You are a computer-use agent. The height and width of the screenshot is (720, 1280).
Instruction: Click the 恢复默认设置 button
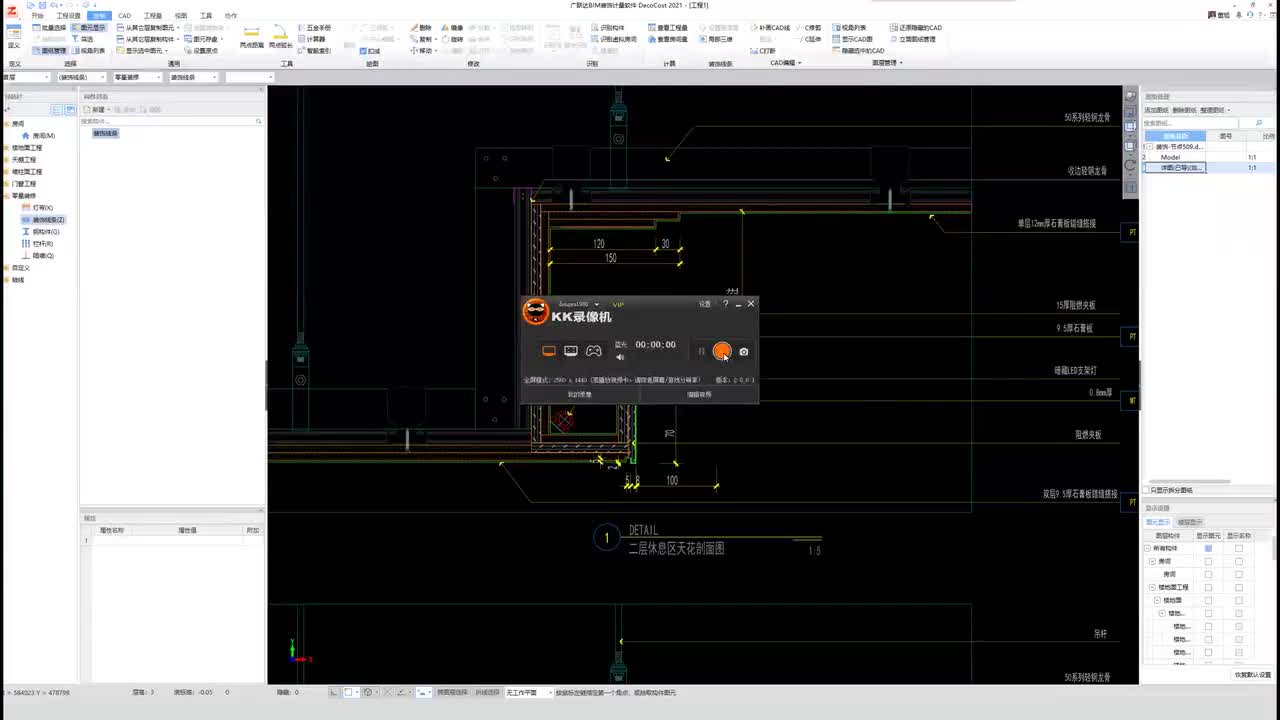[1252, 675]
